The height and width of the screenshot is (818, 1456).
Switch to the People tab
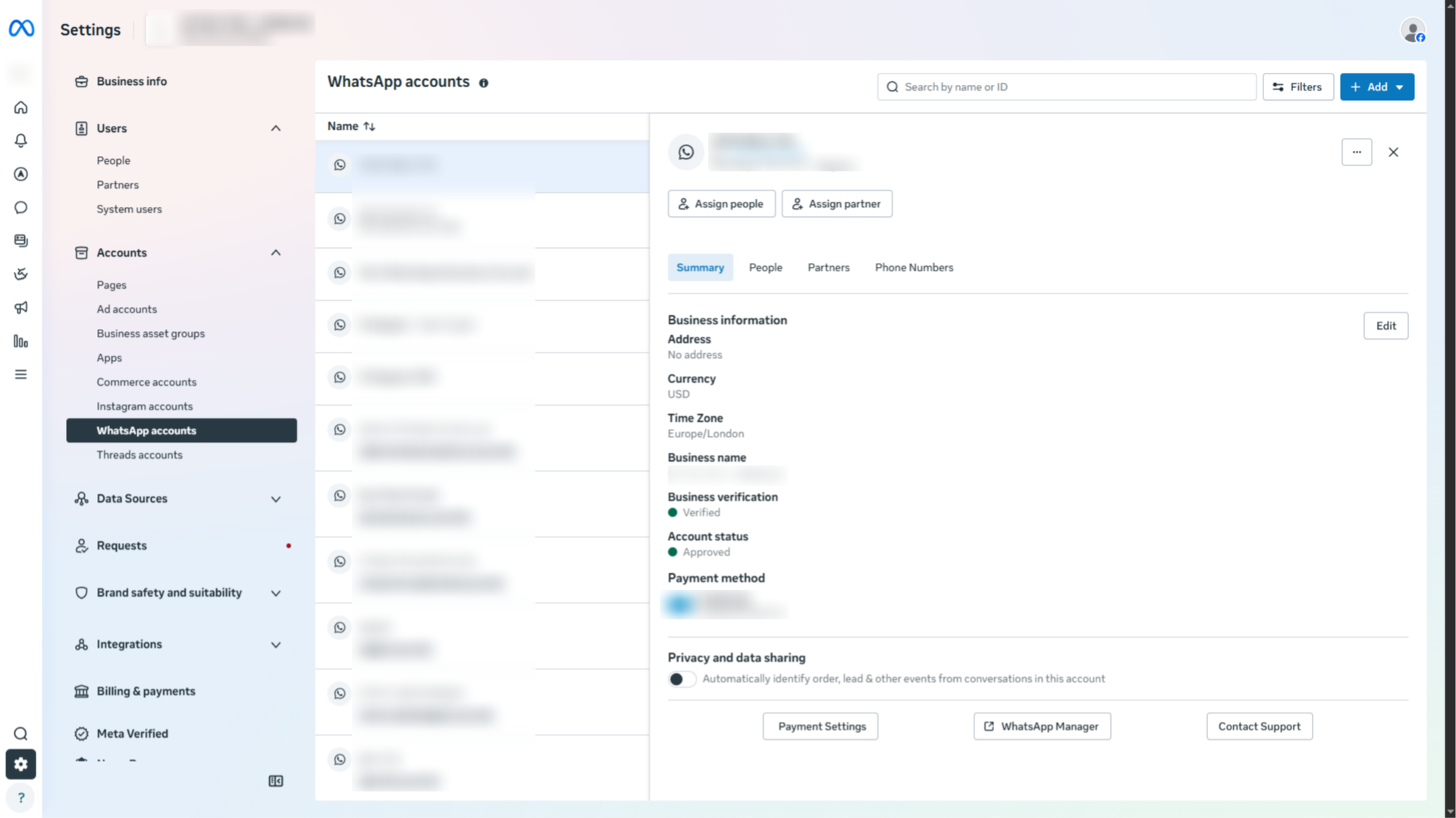pyautogui.click(x=765, y=268)
